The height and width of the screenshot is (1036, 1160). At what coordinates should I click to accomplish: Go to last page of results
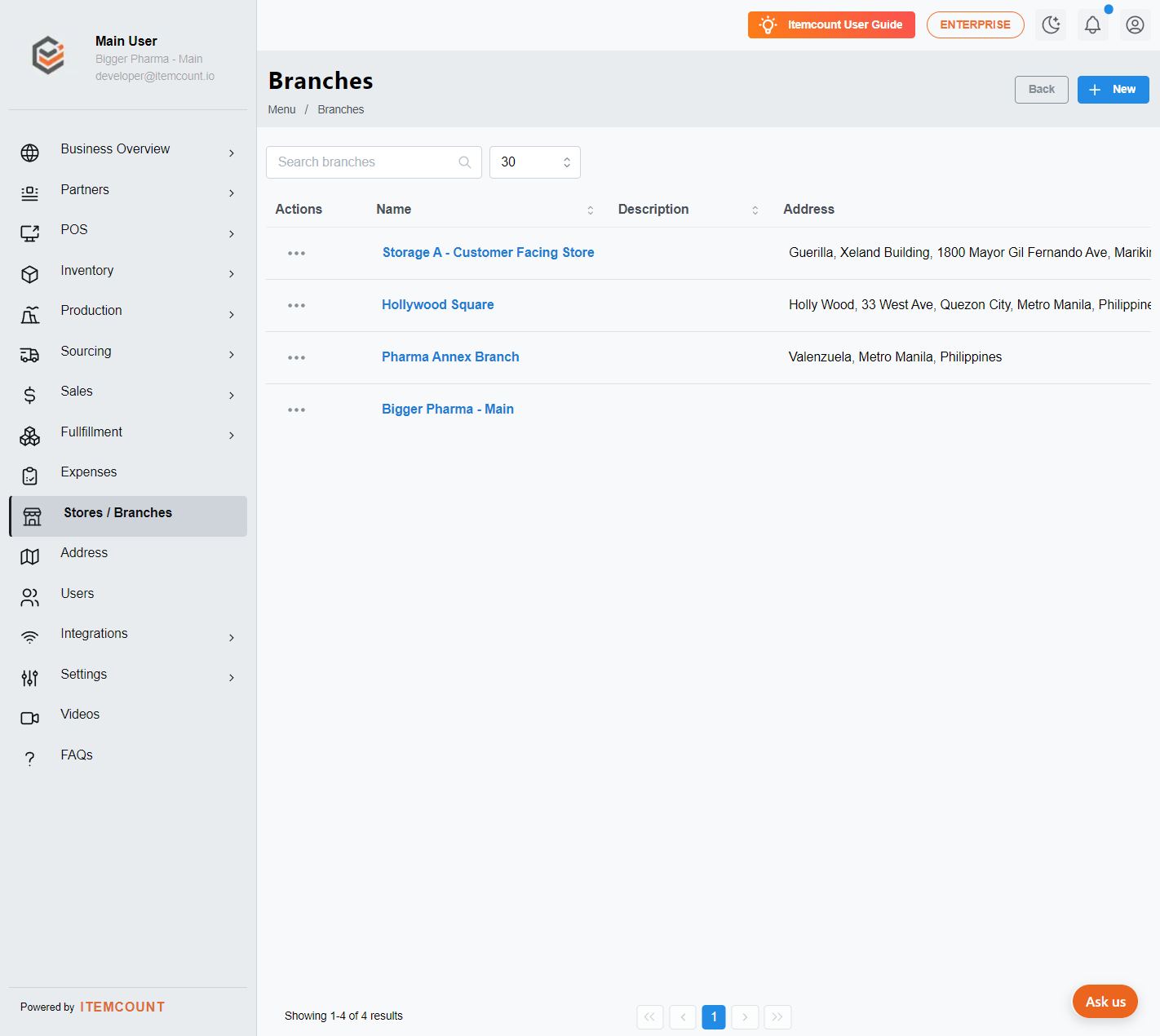click(x=778, y=1017)
